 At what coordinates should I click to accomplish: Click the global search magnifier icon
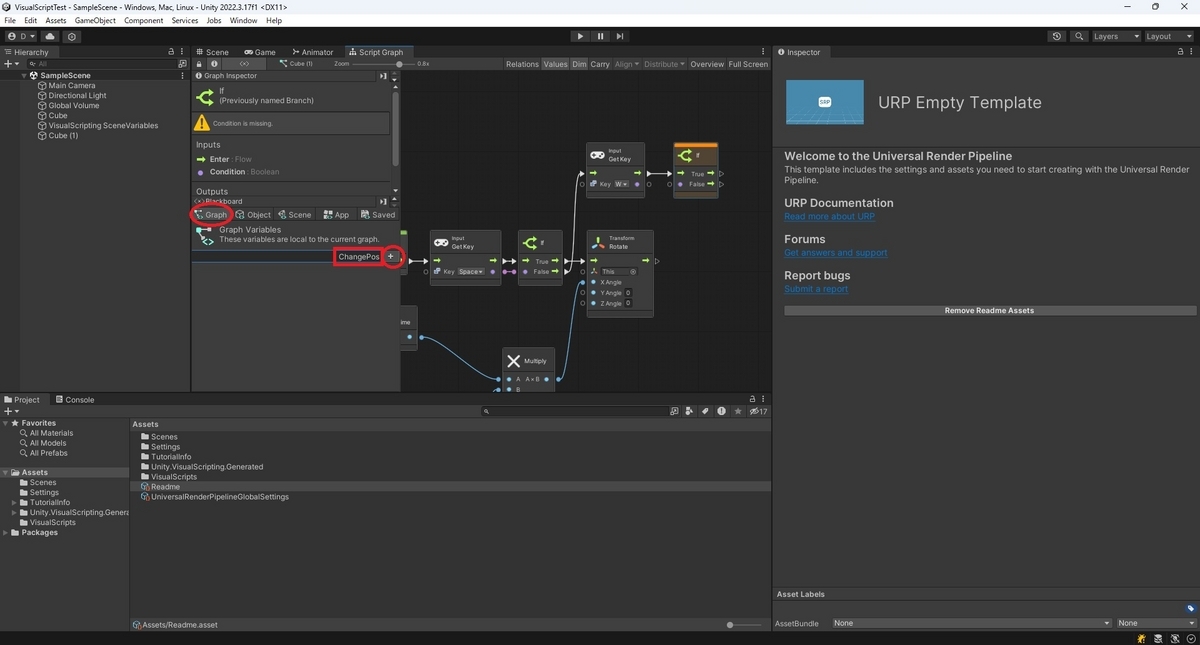click(x=1079, y=36)
